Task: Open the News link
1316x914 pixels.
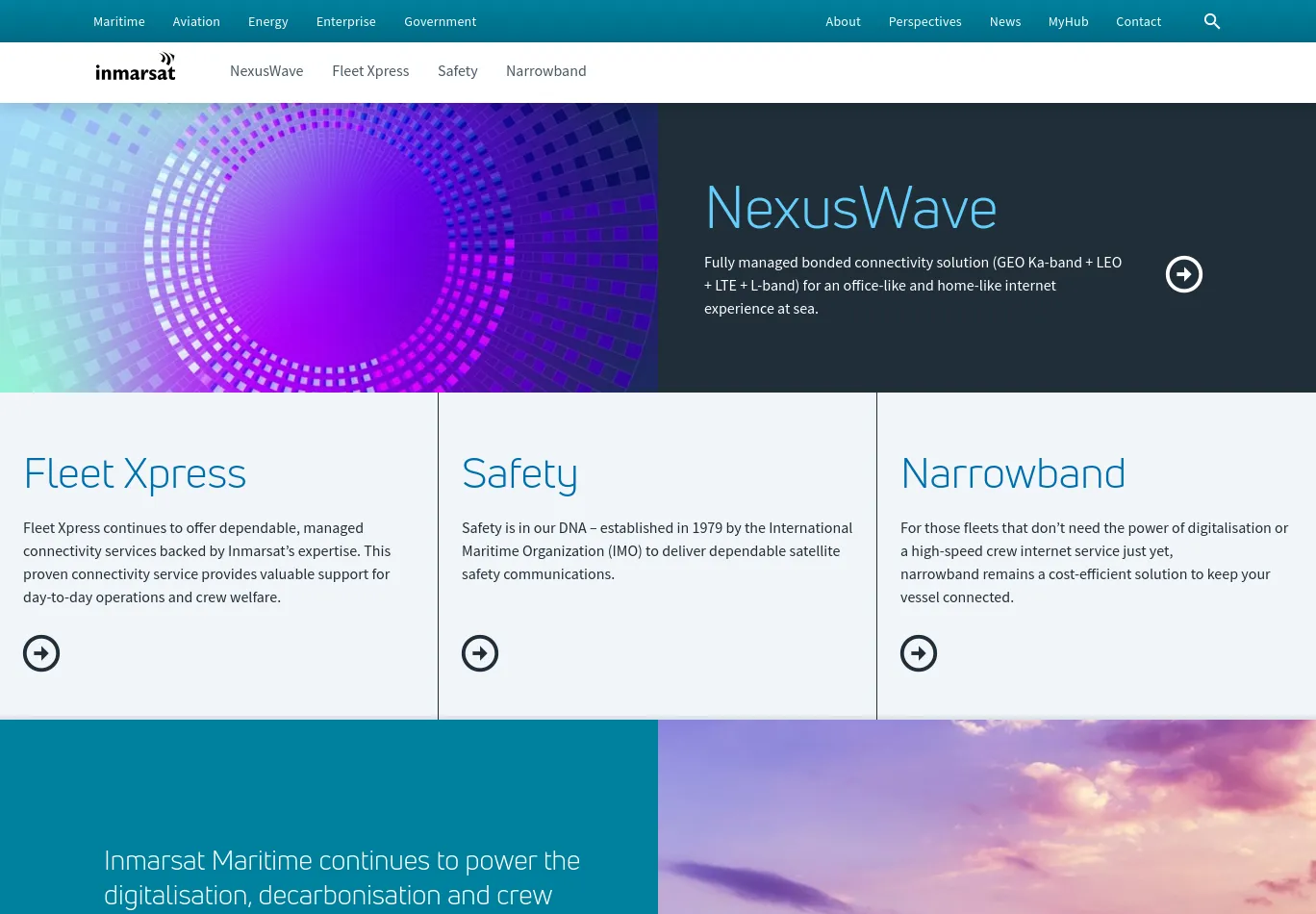Action: click(1005, 21)
